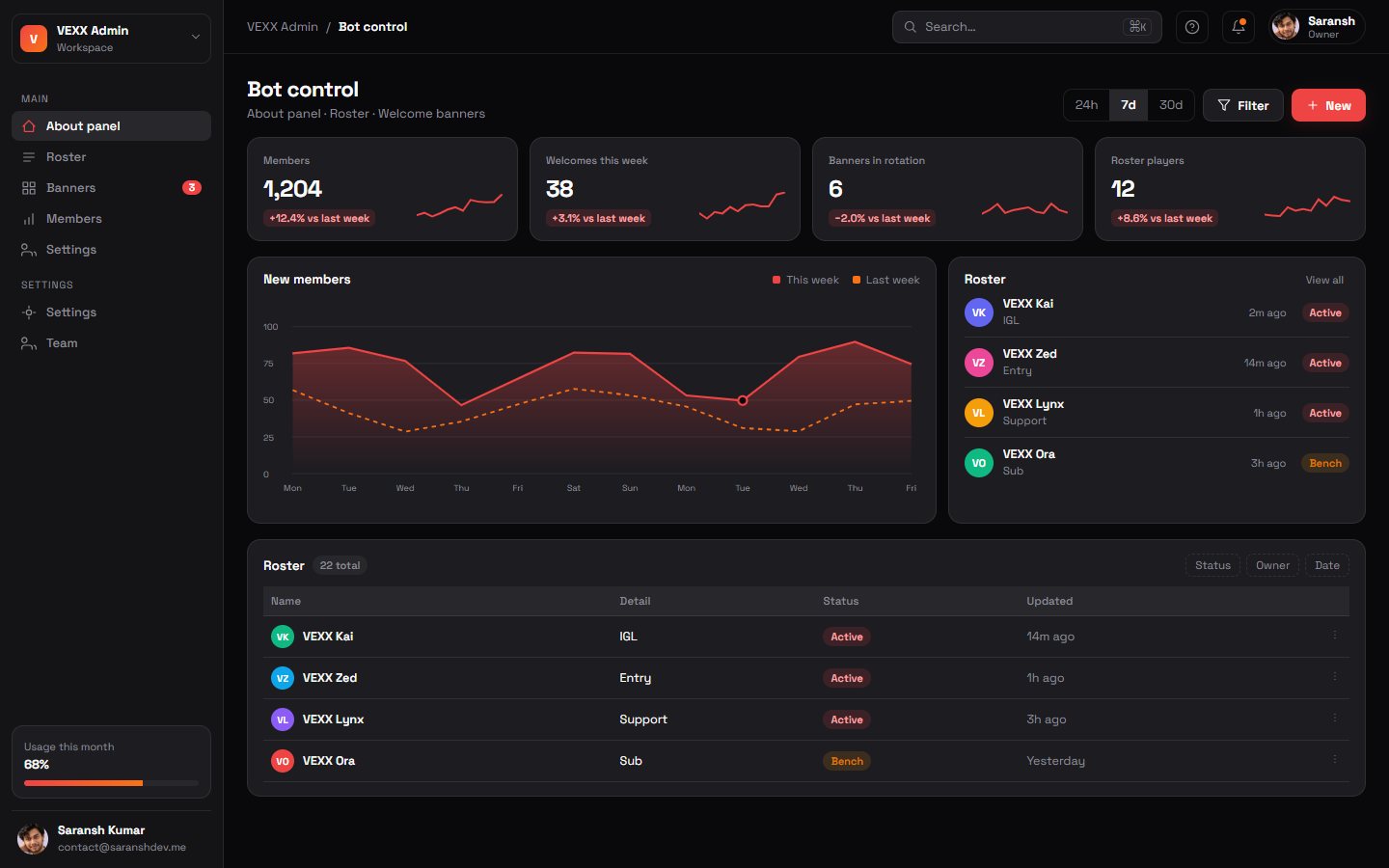Open the notifications bell
The width and height of the screenshot is (1389, 868).
tap(1239, 27)
